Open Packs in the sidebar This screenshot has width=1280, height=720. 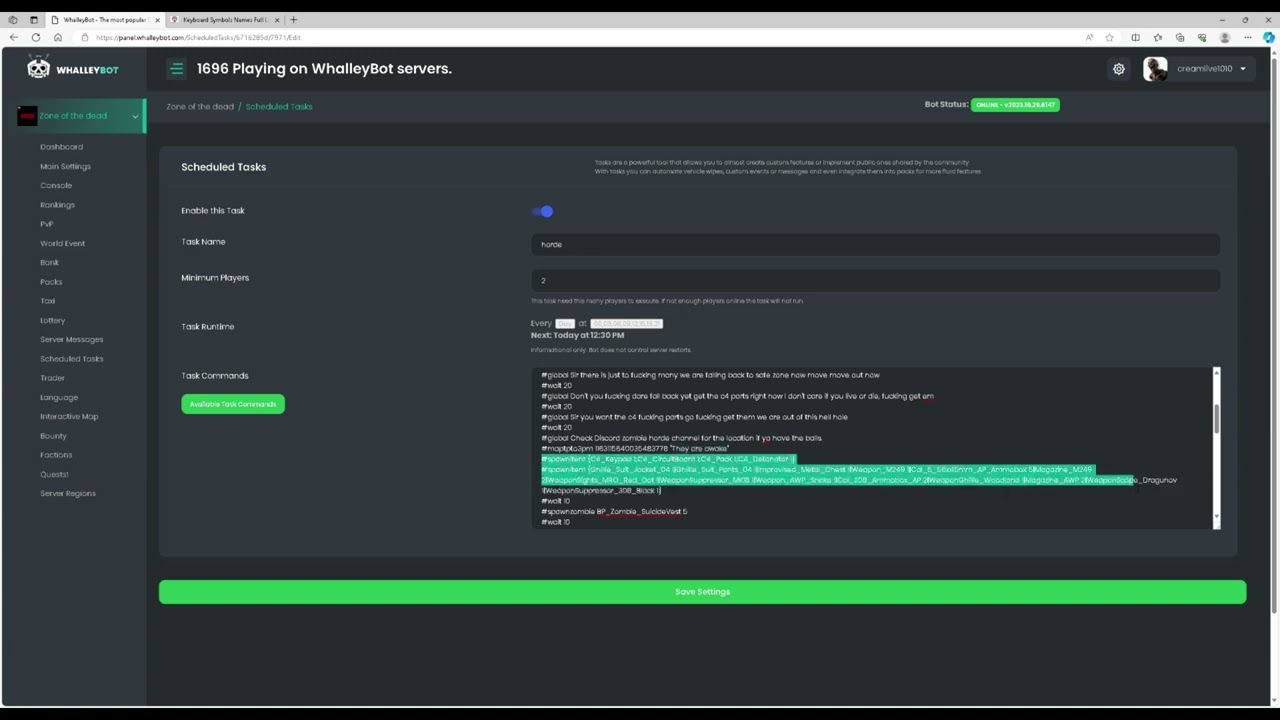point(51,282)
